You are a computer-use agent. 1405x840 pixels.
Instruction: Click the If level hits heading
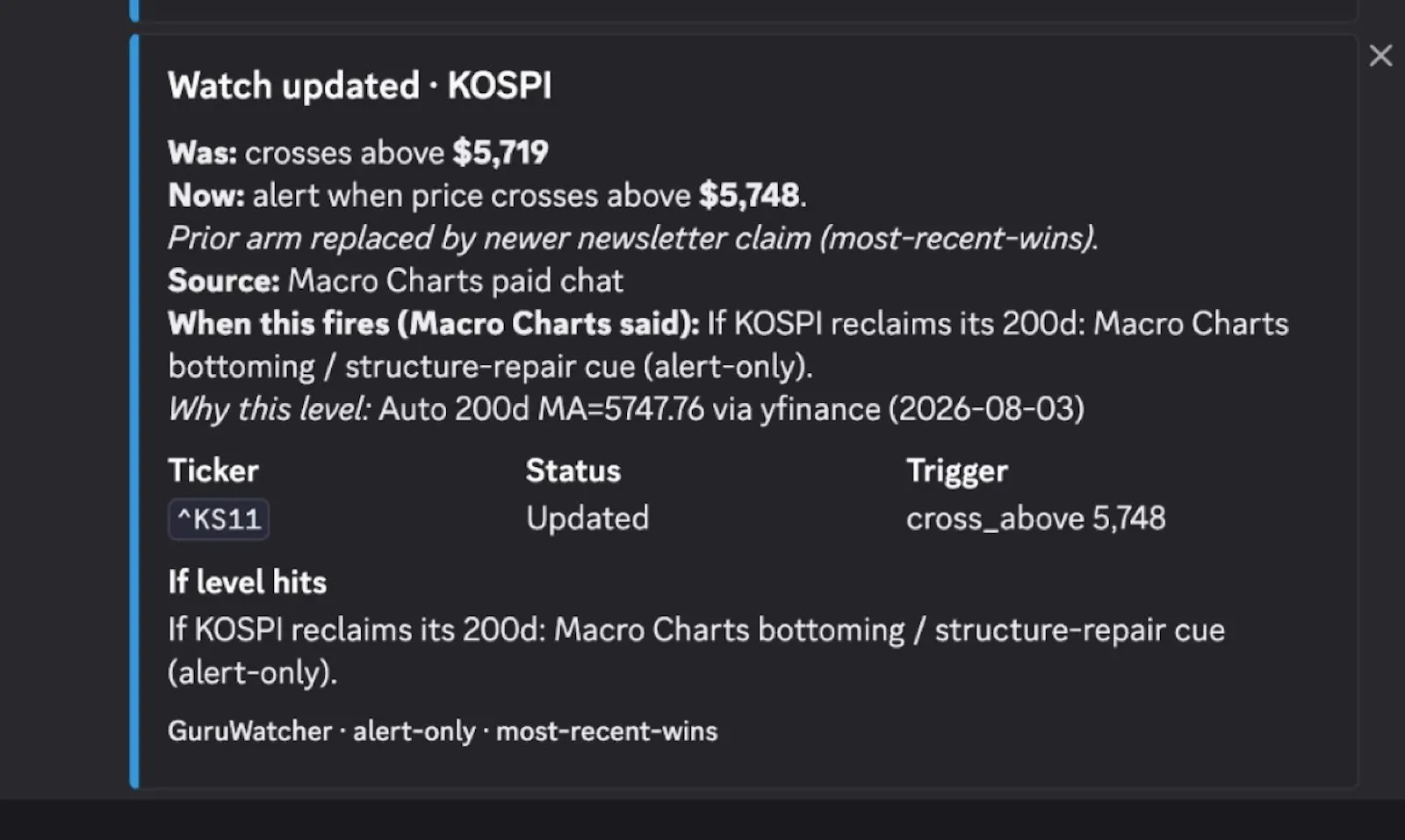tap(248, 582)
